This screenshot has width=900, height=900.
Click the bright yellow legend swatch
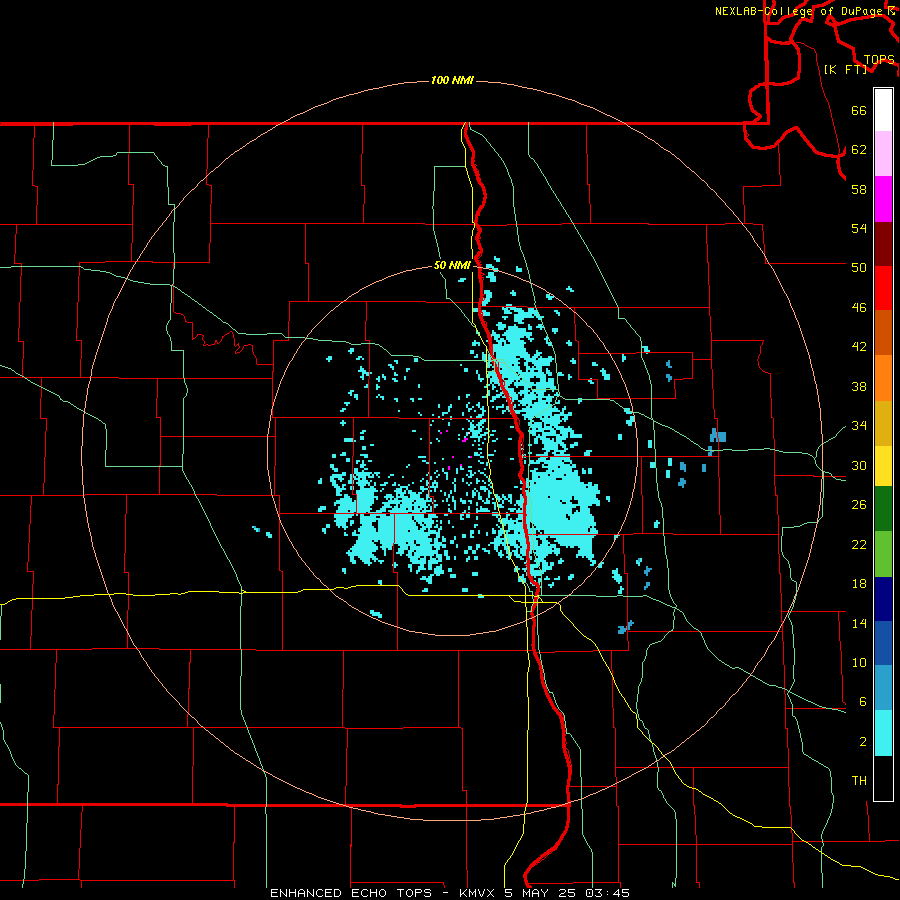click(x=883, y=465)
